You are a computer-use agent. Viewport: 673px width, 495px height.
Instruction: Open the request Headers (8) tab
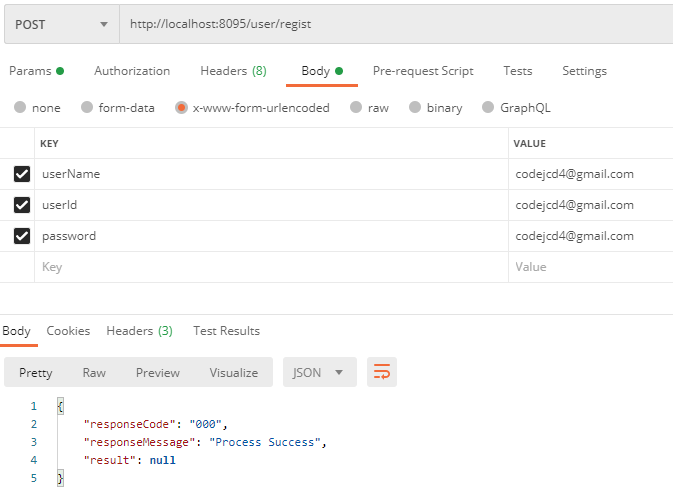[233, 71]
